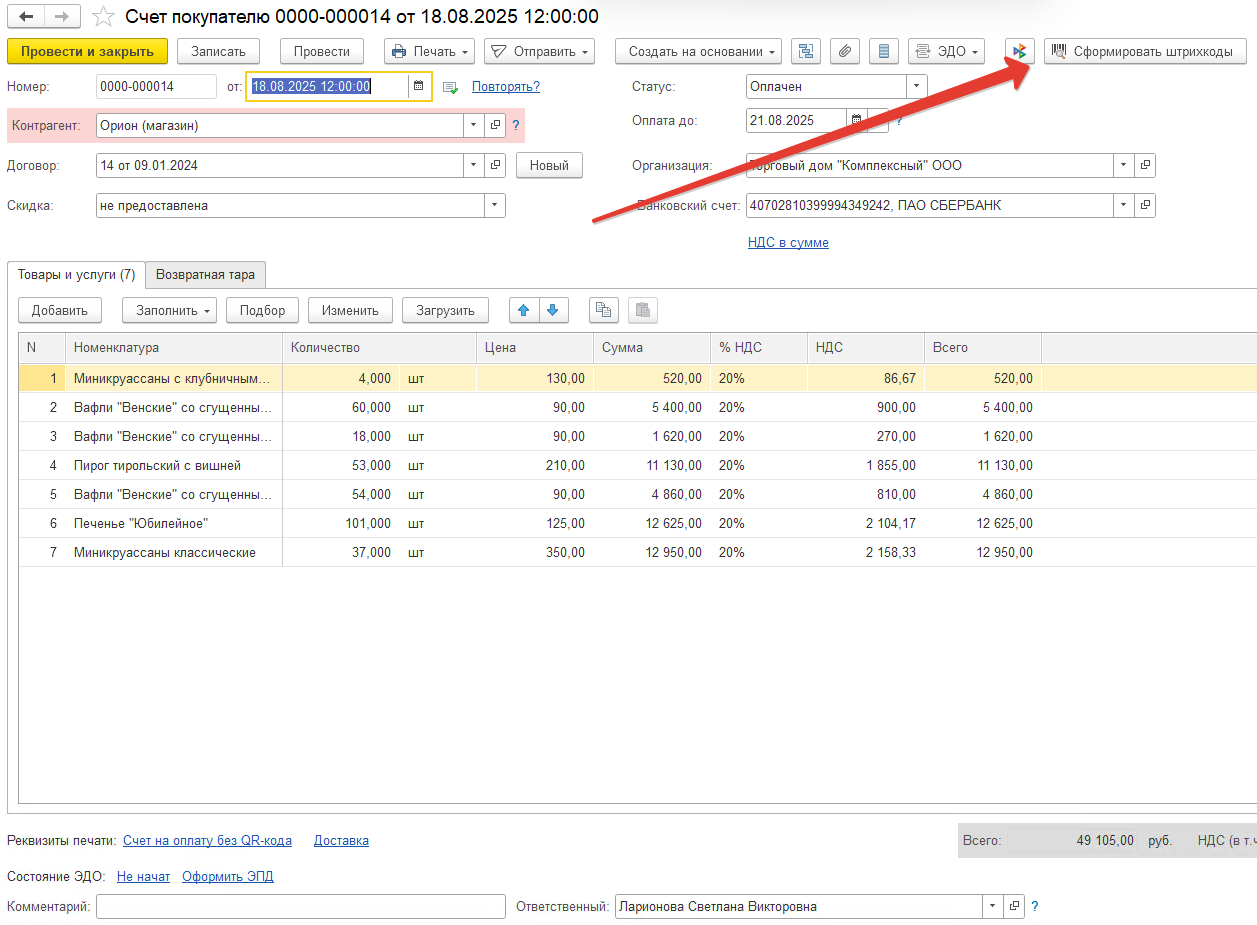The height and width of the screenshot is (925, 1257).
Task: Open the Организация record card icon
Action: point(1145,166)
